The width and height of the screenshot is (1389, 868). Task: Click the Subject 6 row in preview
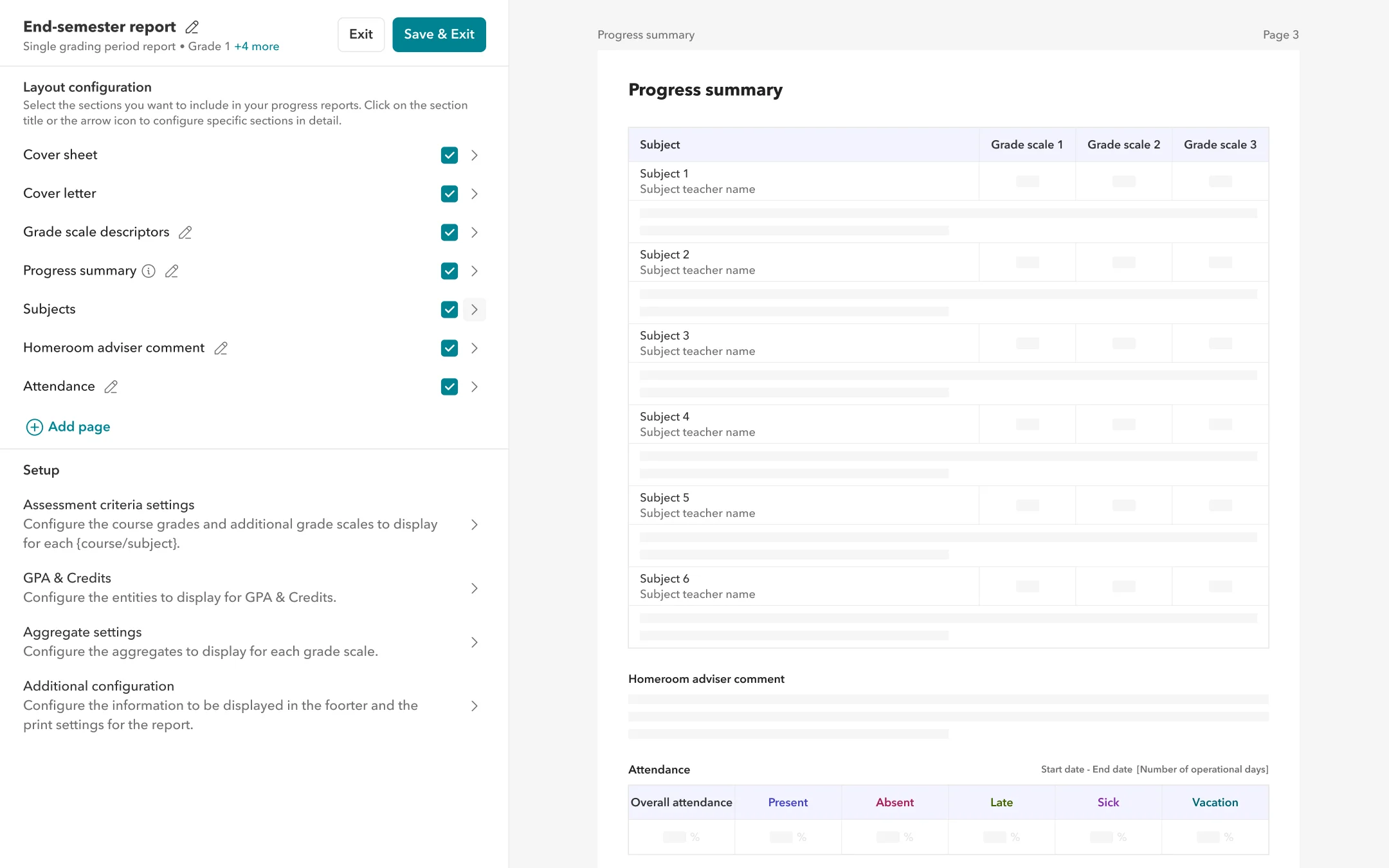point(949,586)
